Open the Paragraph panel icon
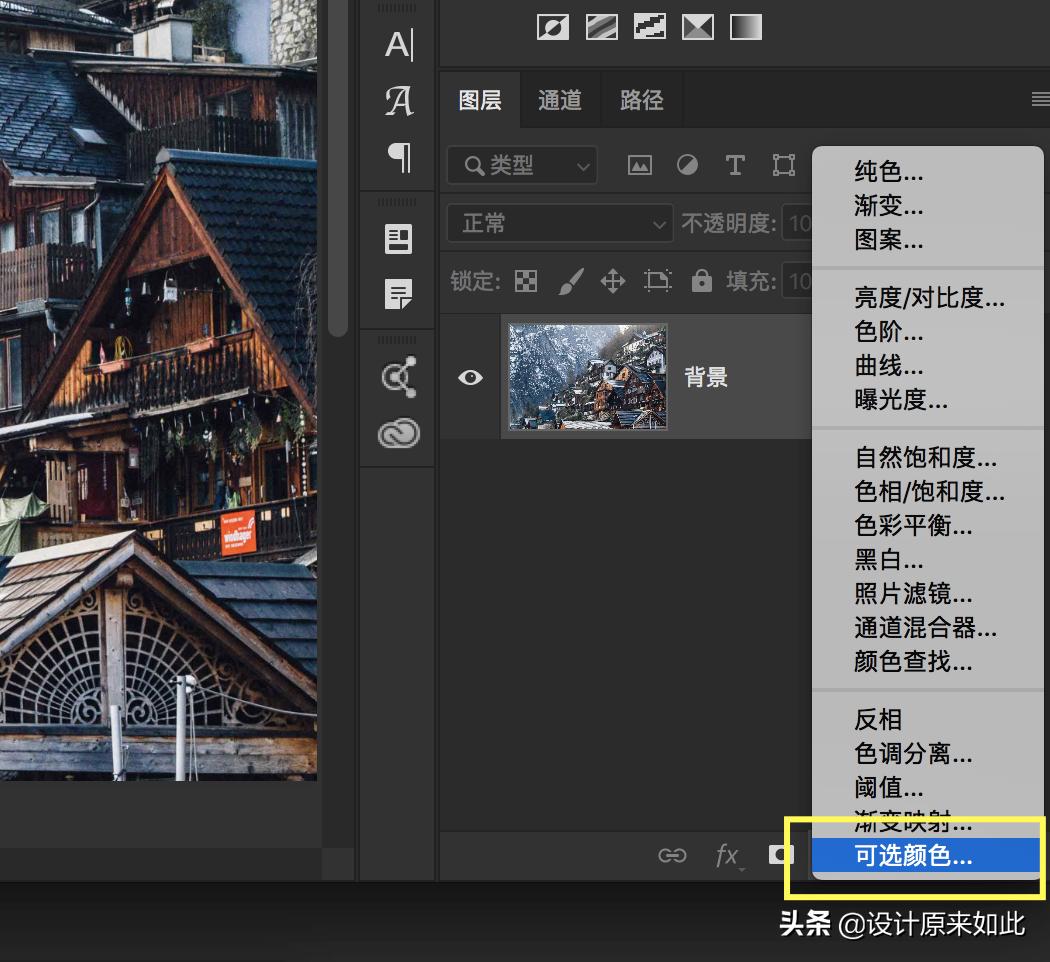The image size is (1050, 962). point(399,157)
